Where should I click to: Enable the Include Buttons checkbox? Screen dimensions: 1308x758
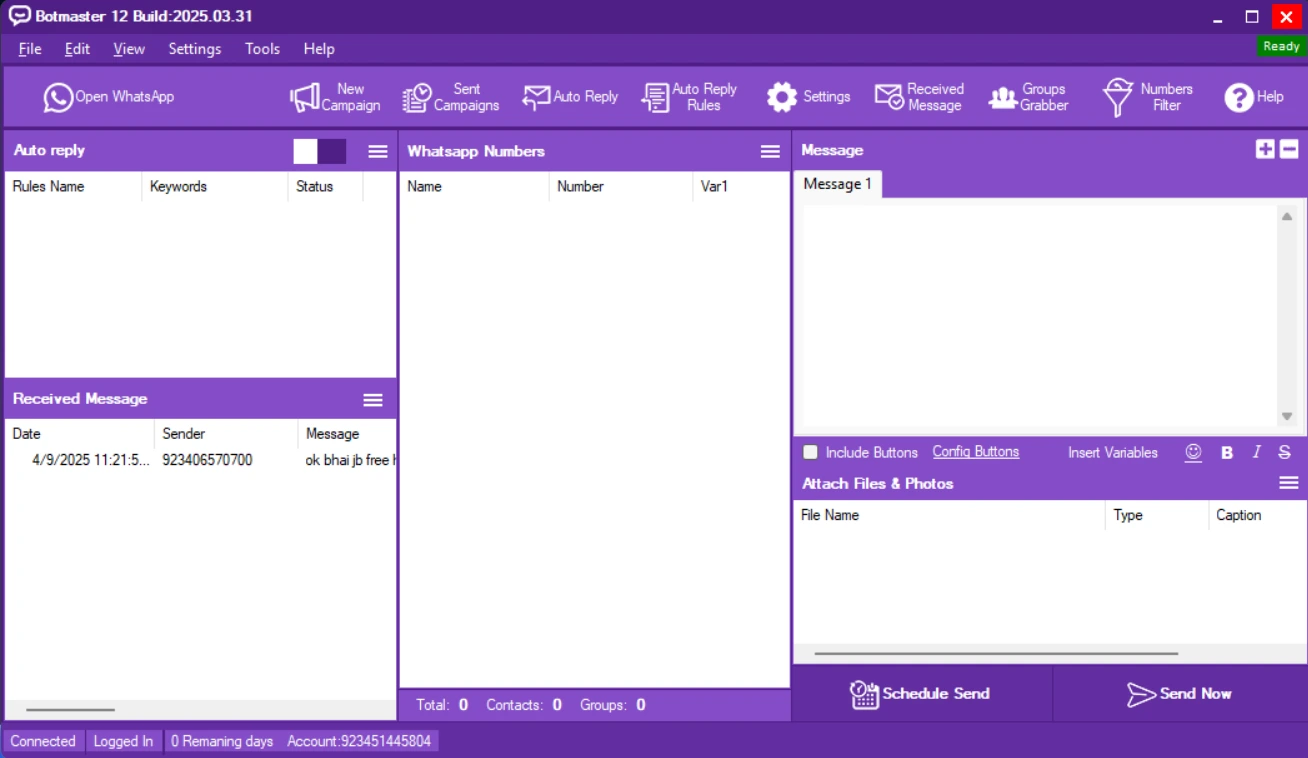[811, 452]
